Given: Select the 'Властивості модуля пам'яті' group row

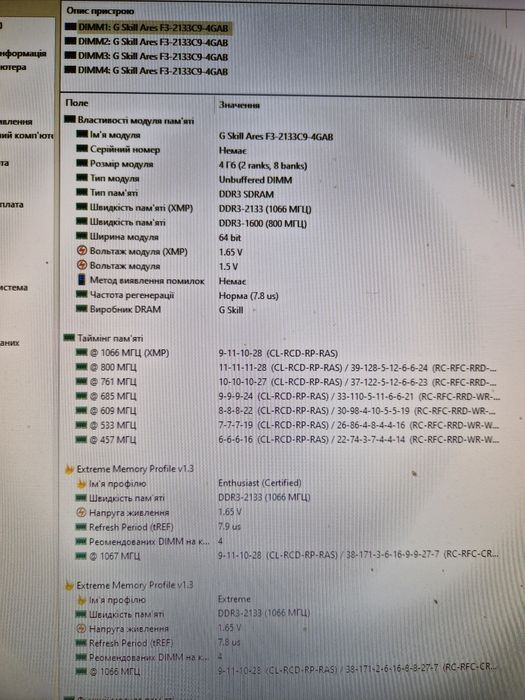Looking at the screenshot, I should point(129,120).
